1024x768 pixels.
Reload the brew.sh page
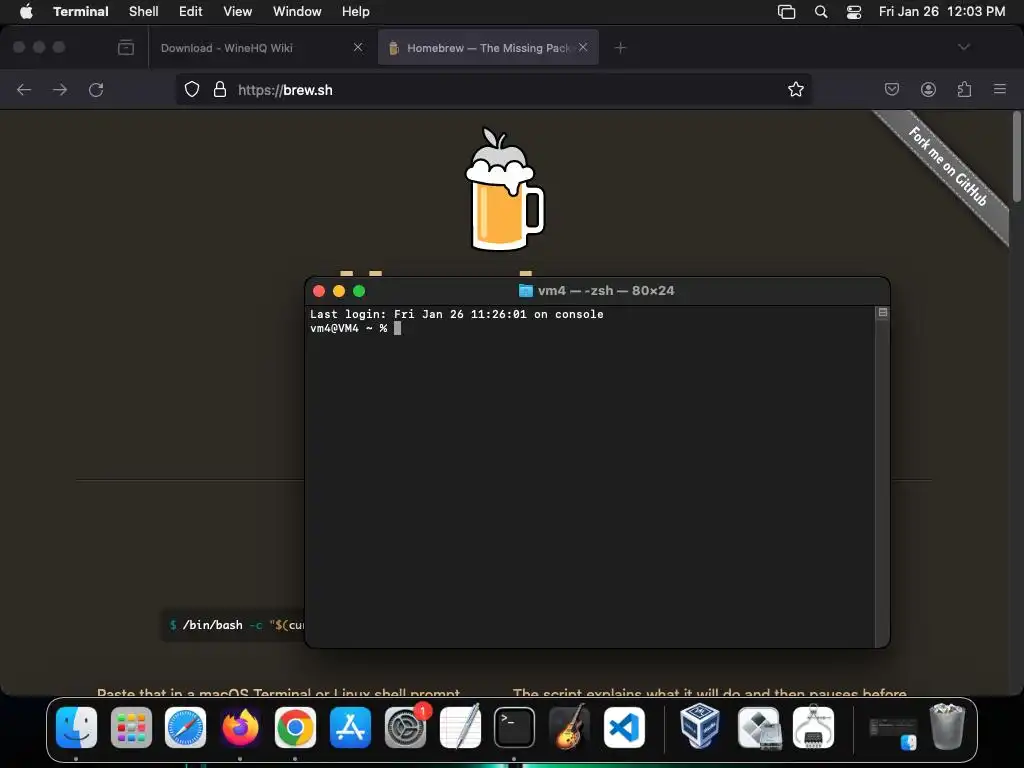coord(96,89)
